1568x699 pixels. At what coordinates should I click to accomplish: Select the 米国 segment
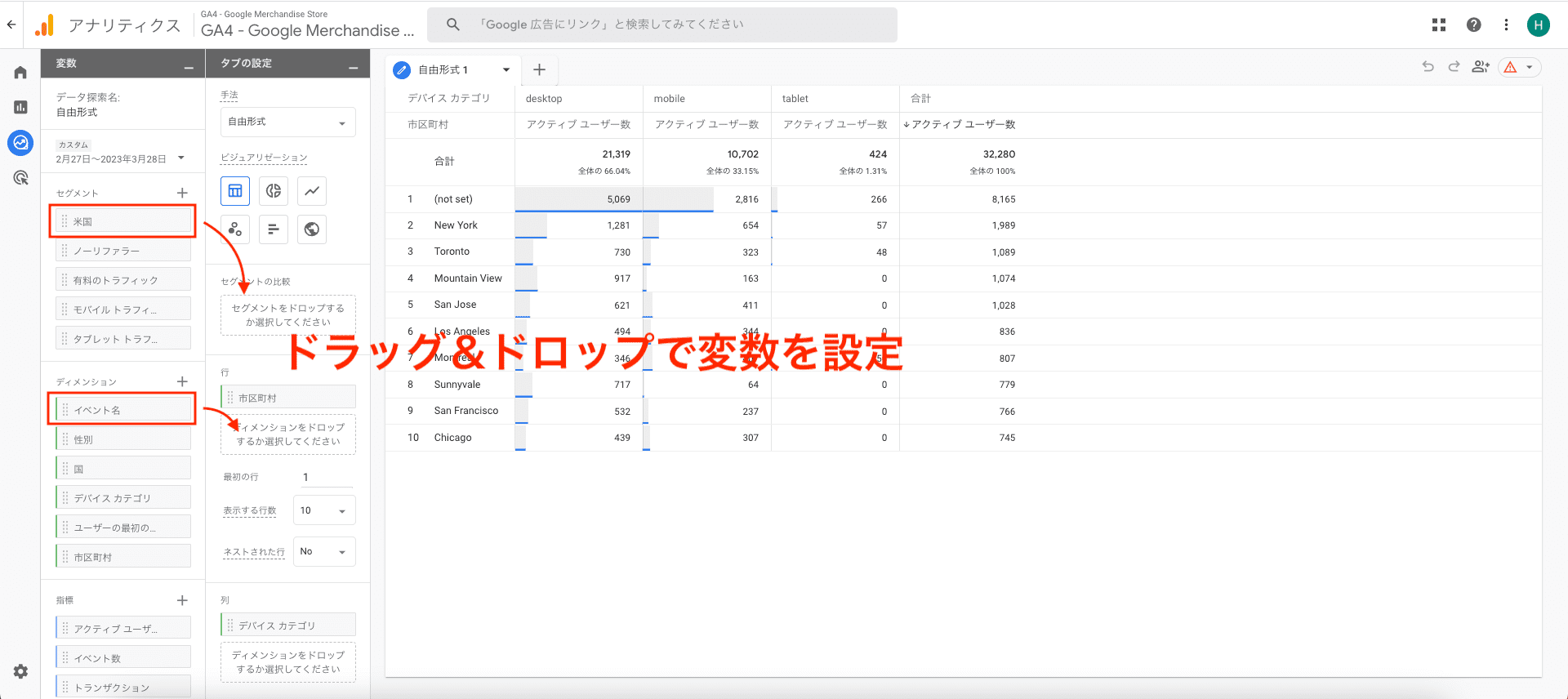pyautogui.click(x=123, y=221)
